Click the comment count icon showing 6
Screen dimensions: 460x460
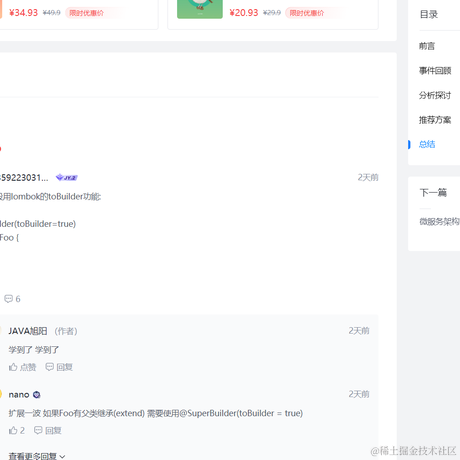[x=12, y=299]
